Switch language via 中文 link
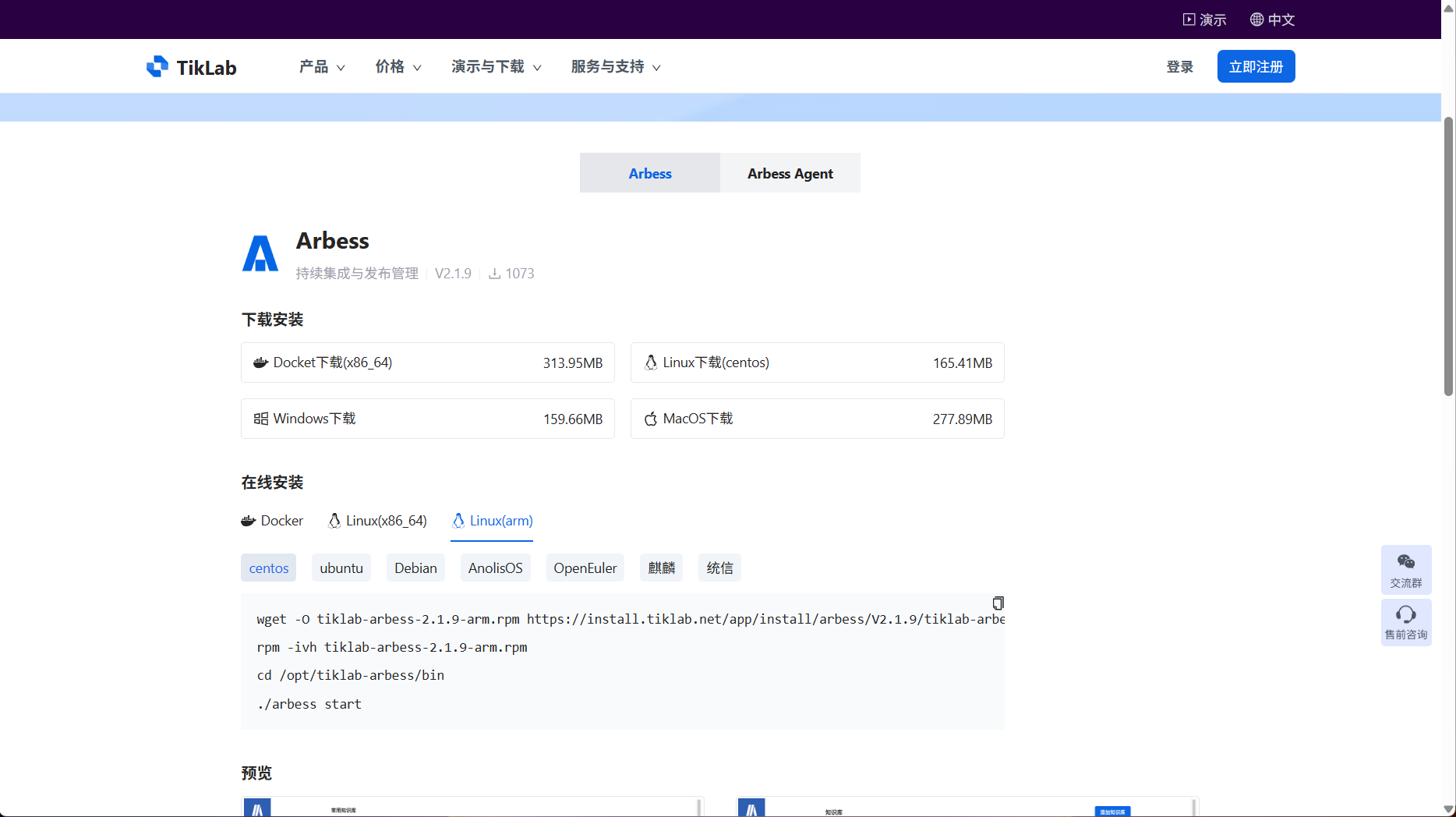 click(x=1273, y=19)
